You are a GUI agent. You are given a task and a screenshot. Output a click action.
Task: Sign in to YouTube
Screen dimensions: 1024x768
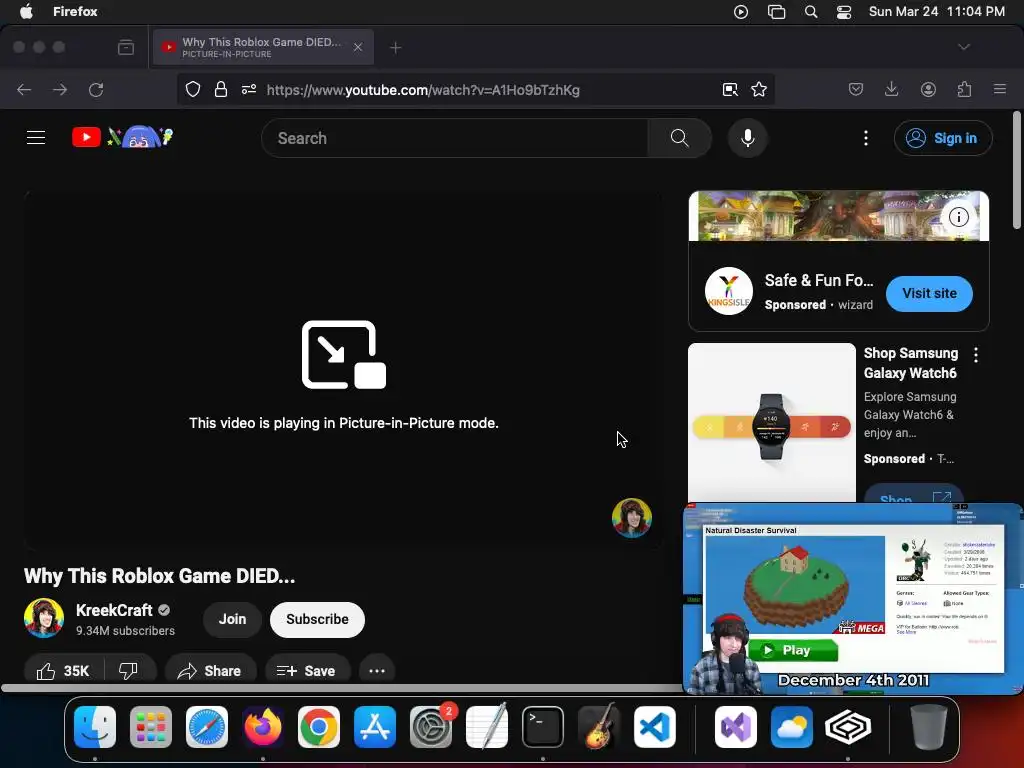coord(943,138)
